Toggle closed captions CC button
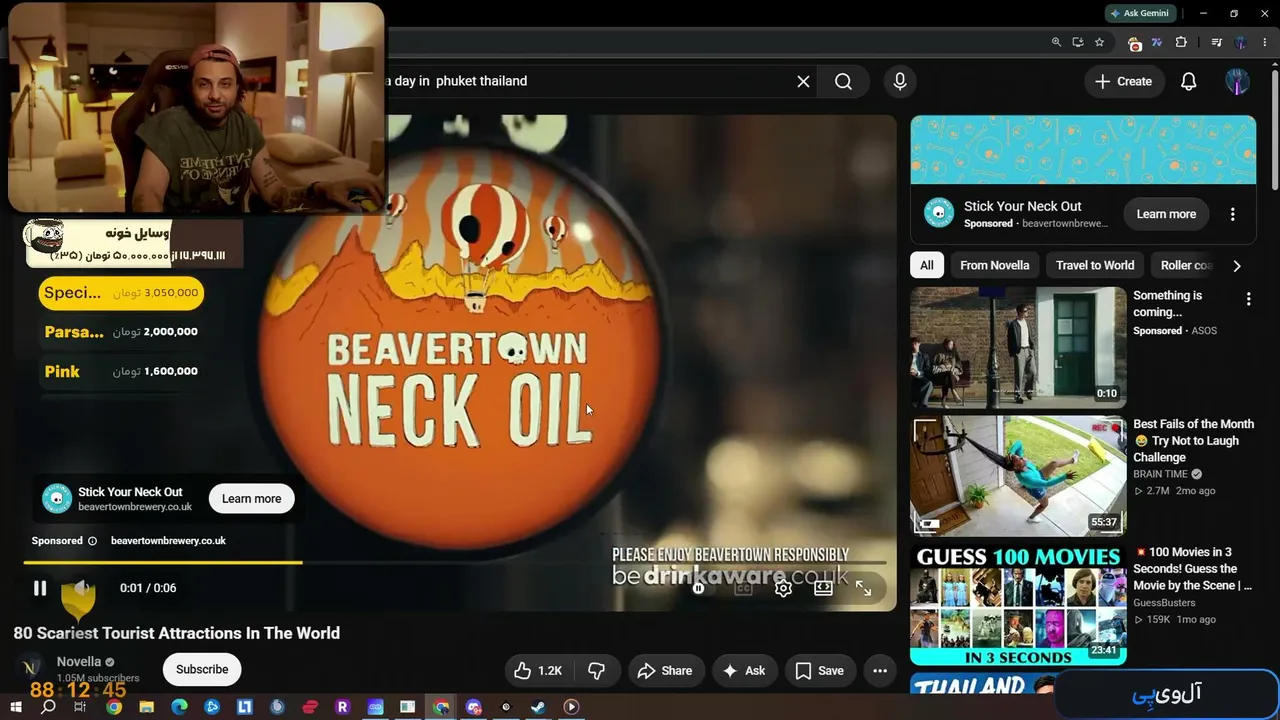This screenshot has height=720, width=1280. point(743,588)
